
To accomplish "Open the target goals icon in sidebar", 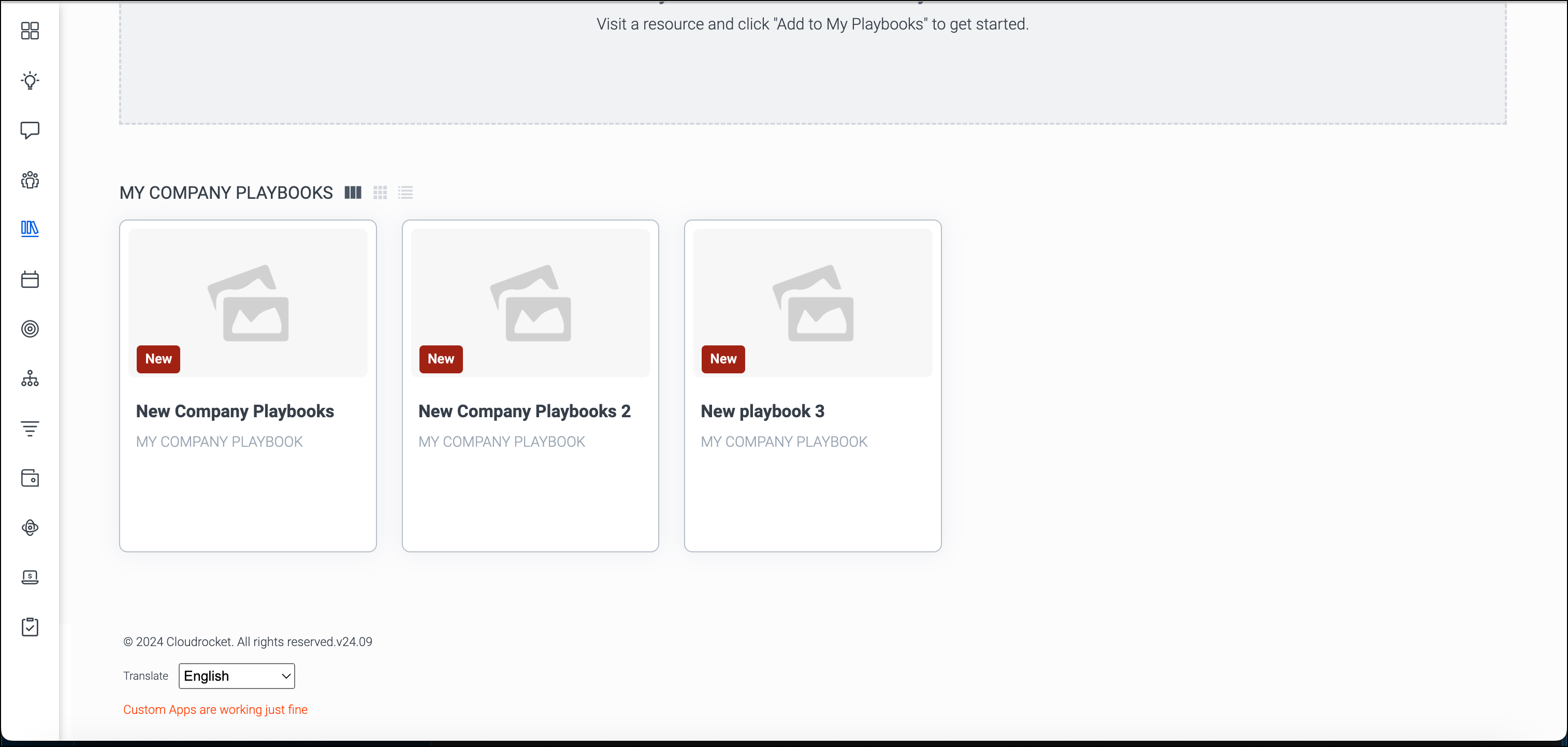I will (30, 329).
